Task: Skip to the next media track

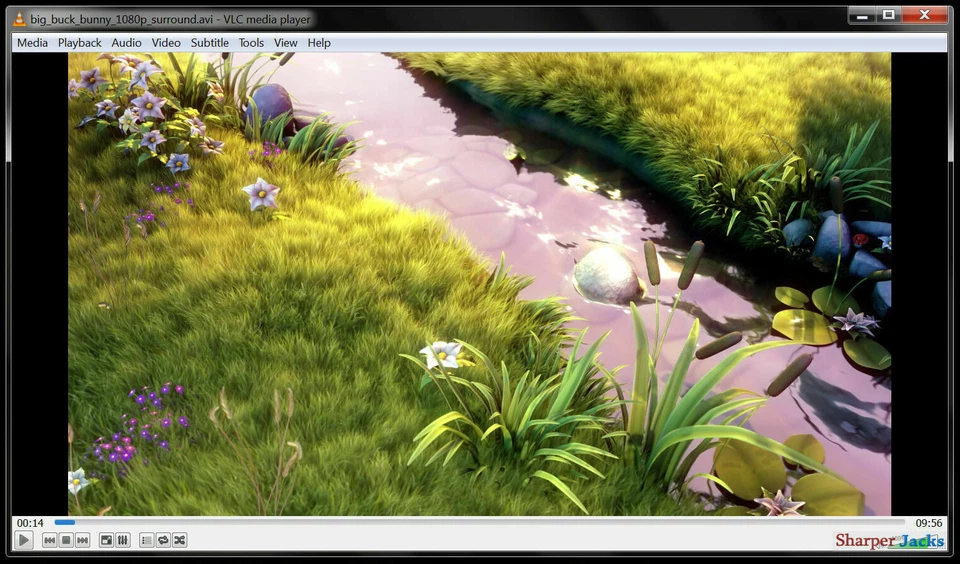Action: coord(82,540)
